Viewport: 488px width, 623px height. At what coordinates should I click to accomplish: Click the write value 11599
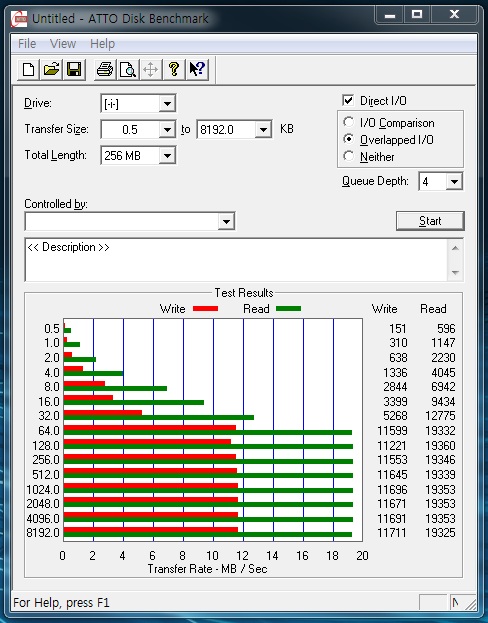[x=392, y=431]
